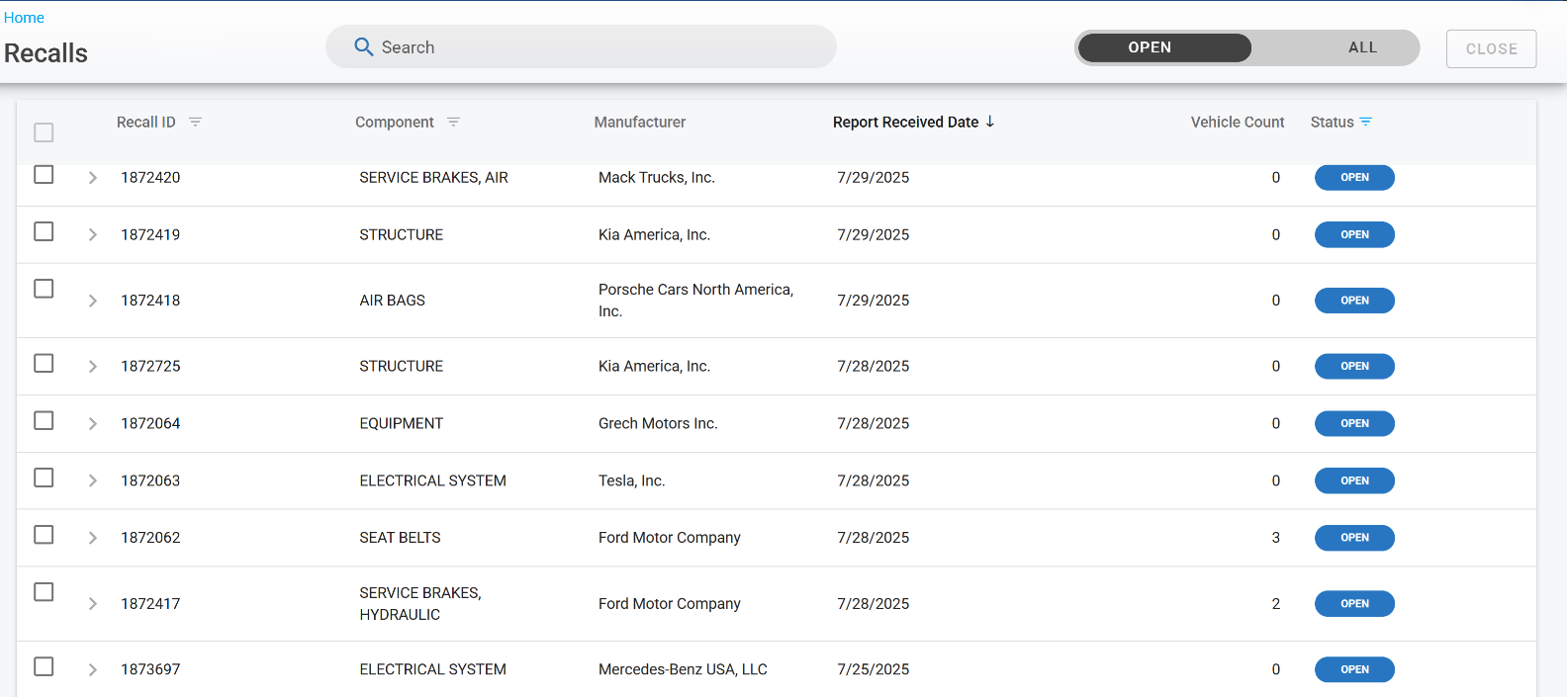The height and width of the screenshot is (697, 1568).
Task: Open the Recall ID column filter
Action: point(195,123)
